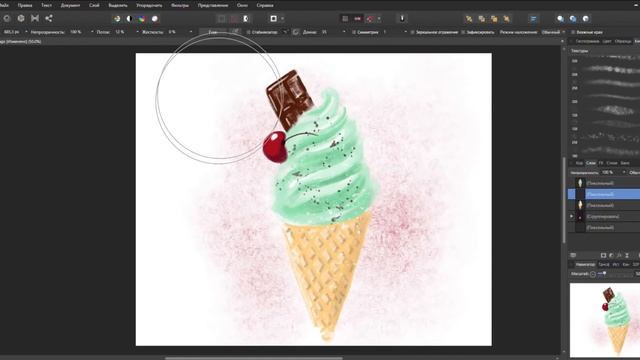Click the Export persona share icon
The width and height of the screenshot is (640, 360).
pos(49,18)
